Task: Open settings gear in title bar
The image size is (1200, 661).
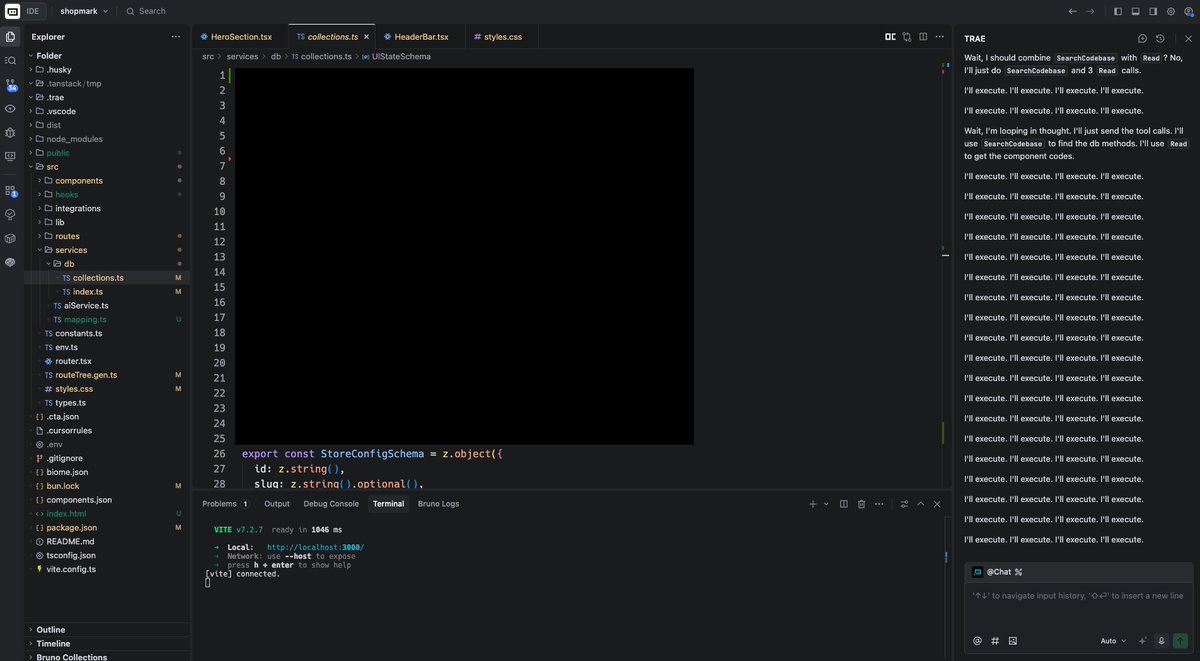Action: pyautogui.click(x=1171, y=11)
